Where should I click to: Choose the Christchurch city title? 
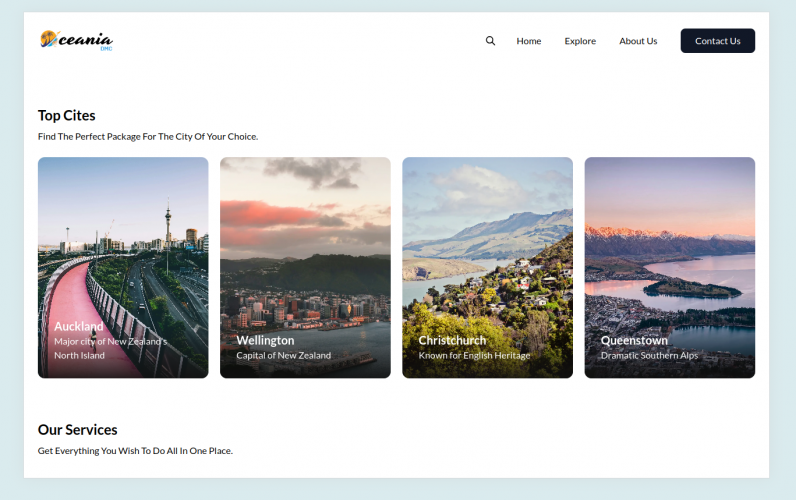pyautogui.click(x=452, y=340)
